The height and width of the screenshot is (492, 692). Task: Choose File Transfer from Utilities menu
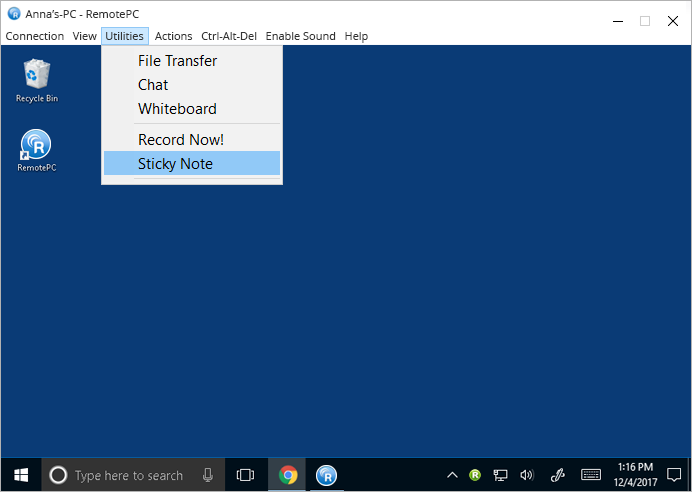pos(192,61)
